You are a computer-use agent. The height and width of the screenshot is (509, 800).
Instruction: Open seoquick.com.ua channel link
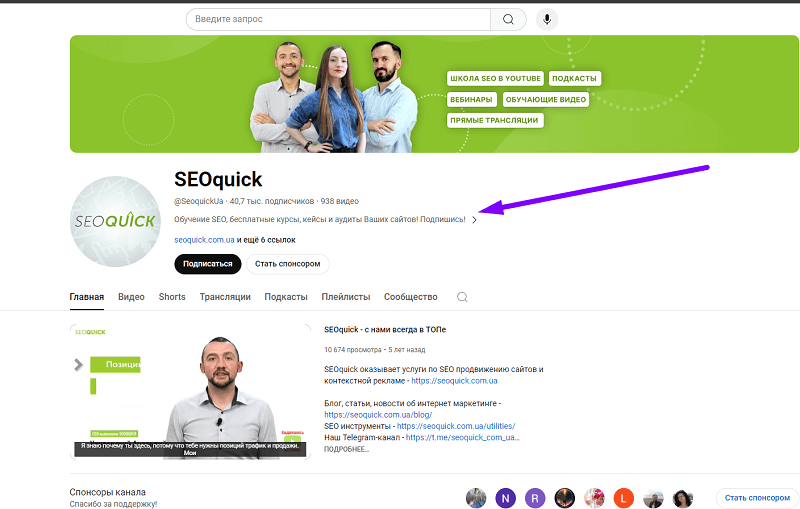point(204,240)
